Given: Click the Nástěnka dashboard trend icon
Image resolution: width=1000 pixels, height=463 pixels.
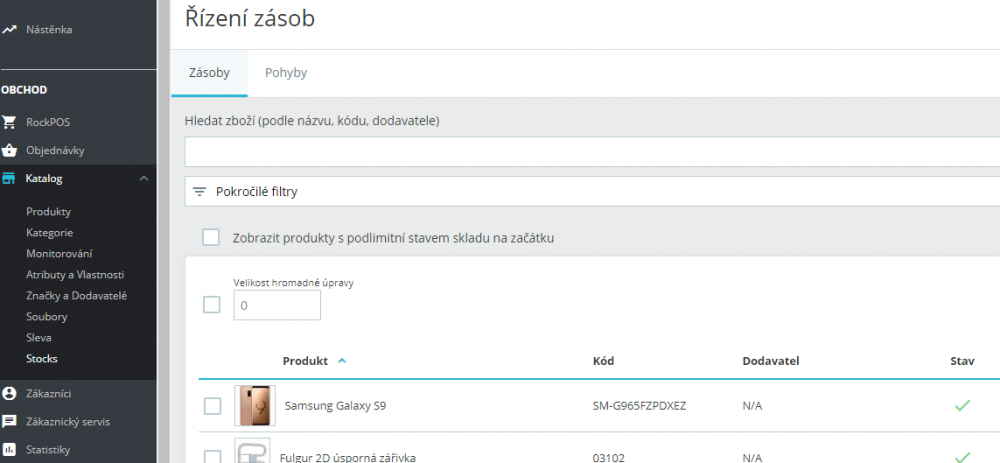Looking at the screenshot, I should pyautogui.click(x=9, y=30).
